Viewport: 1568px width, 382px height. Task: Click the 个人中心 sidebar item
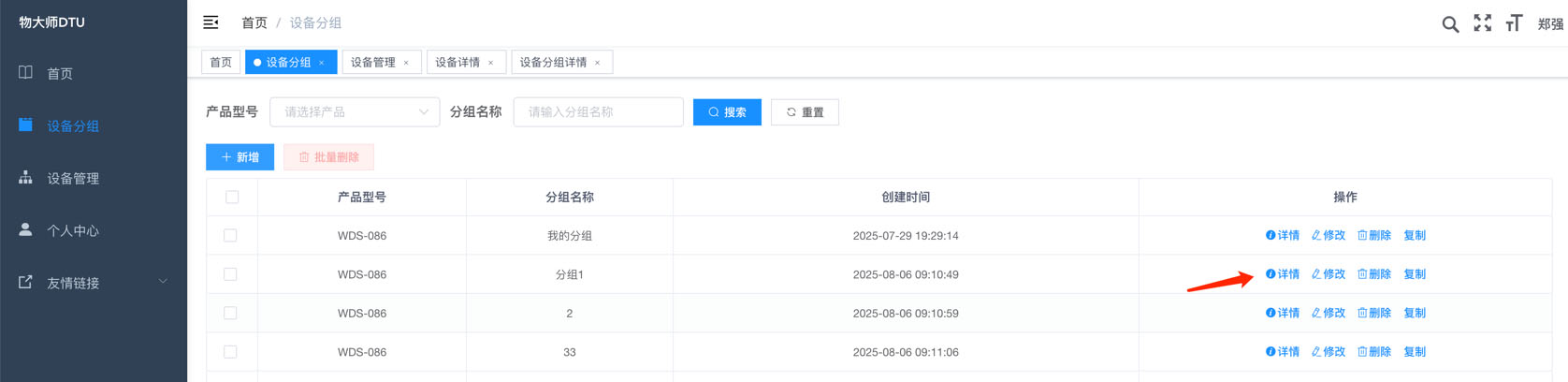(73, 230)
